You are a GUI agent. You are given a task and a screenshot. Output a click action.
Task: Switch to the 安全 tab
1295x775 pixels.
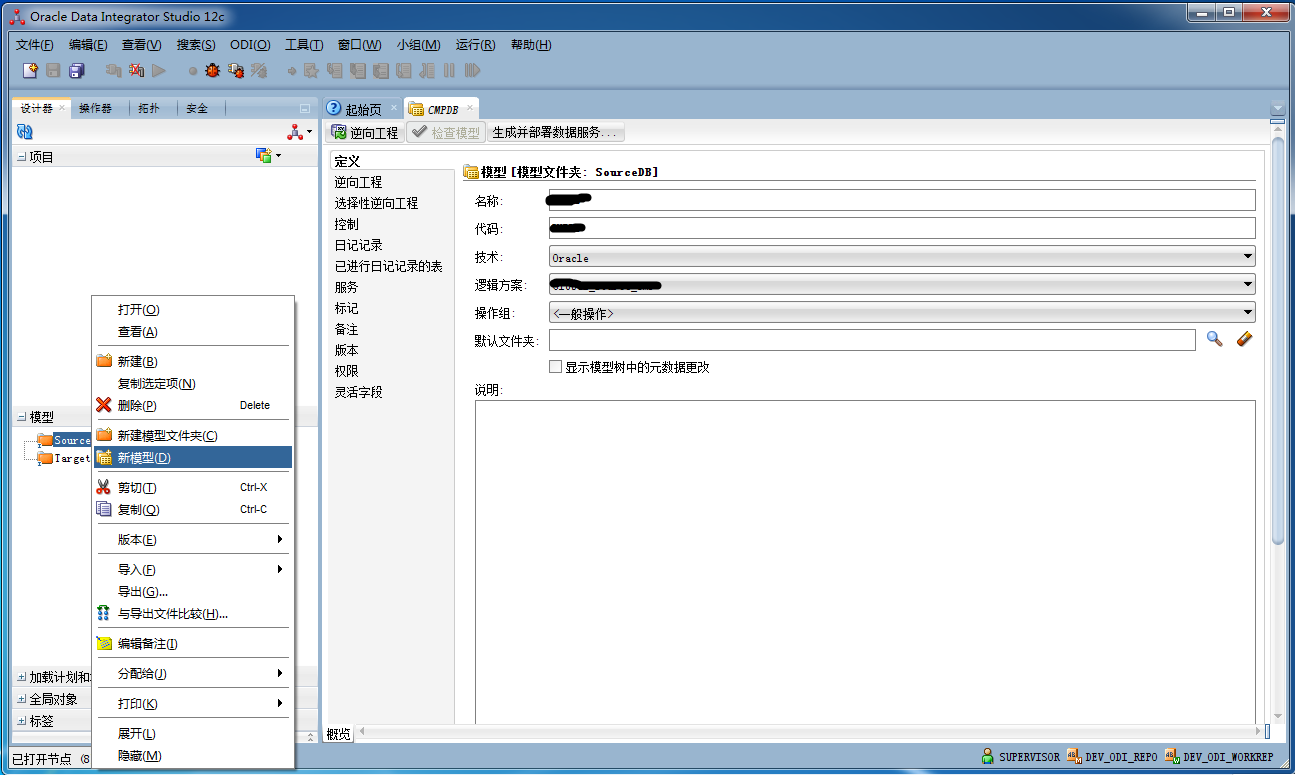click(197, 108)
